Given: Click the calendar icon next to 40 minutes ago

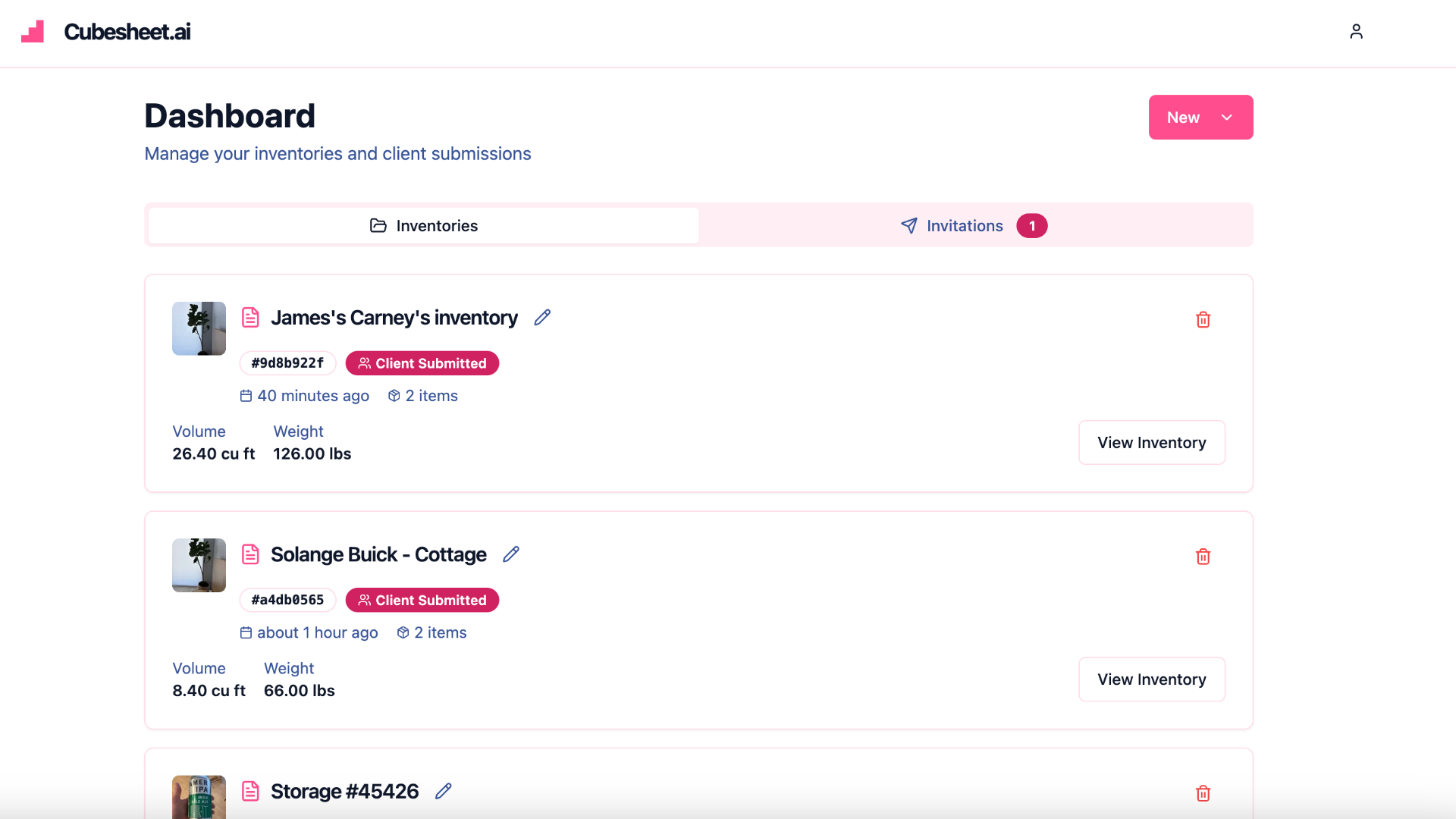Looking at the screenshot, I should coord(245,395).
